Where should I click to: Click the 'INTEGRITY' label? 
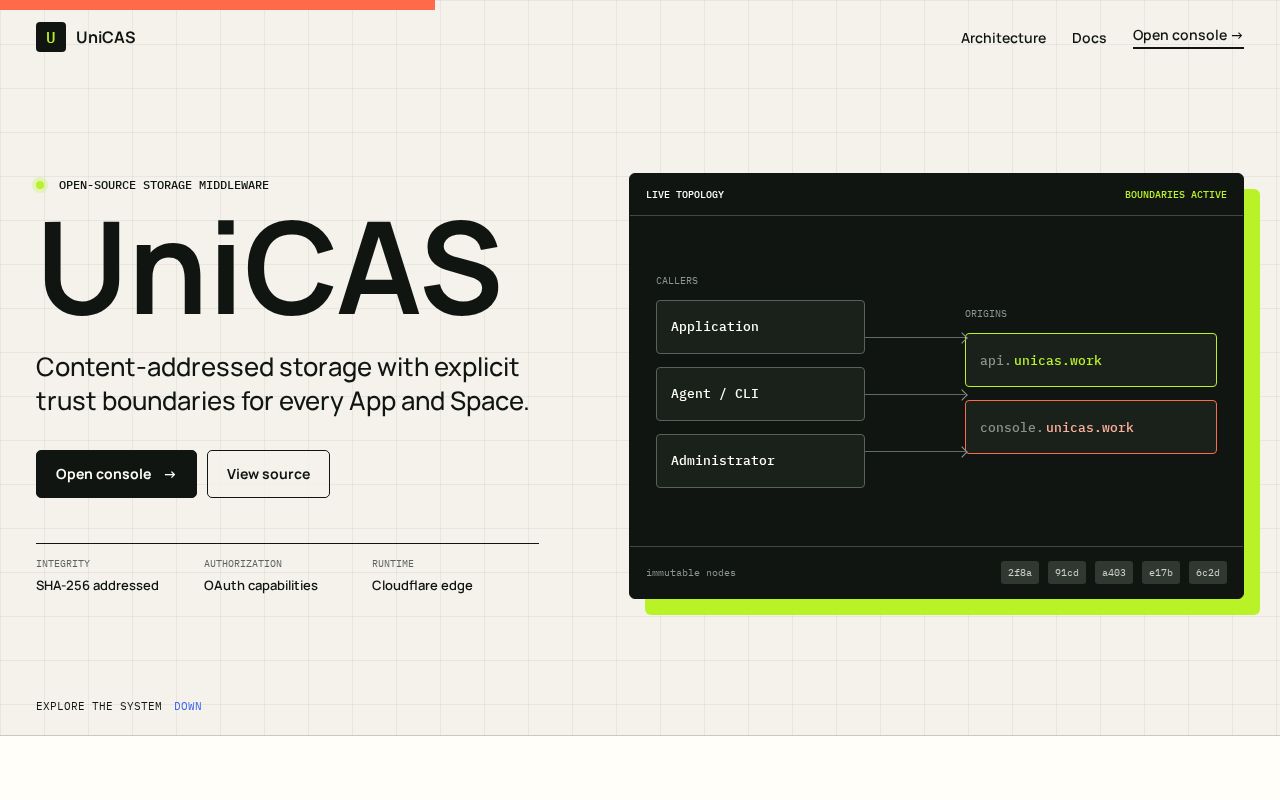pos(63,564)
